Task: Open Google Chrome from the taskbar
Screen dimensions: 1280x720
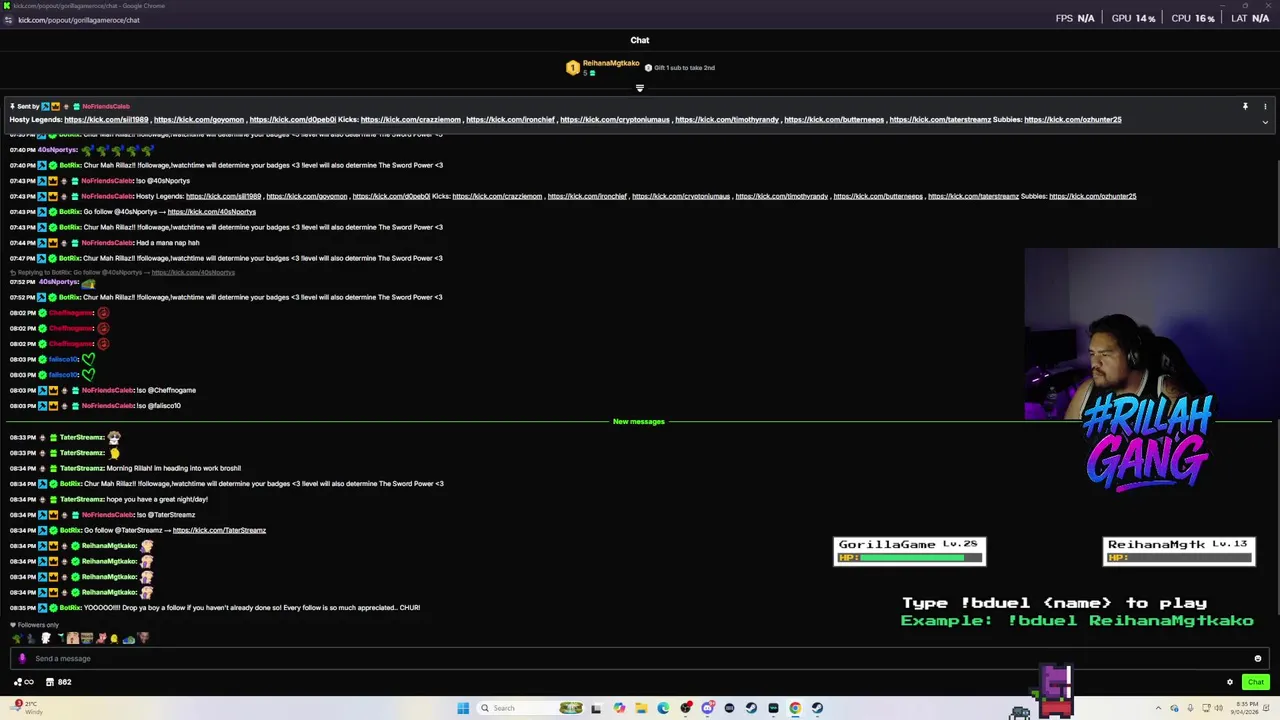Action: tap(795, 708)
